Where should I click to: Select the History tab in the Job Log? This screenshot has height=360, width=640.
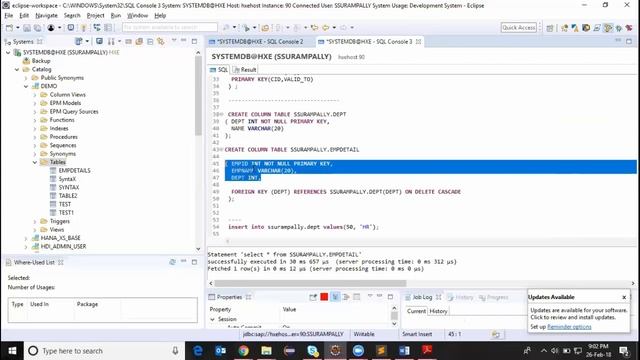coord(438,311)
